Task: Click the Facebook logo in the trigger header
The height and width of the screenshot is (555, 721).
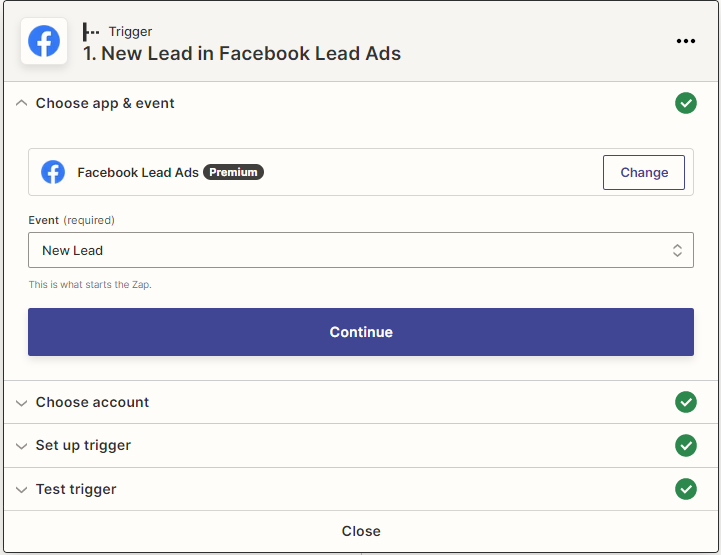Action: click(x=44, y=41)
